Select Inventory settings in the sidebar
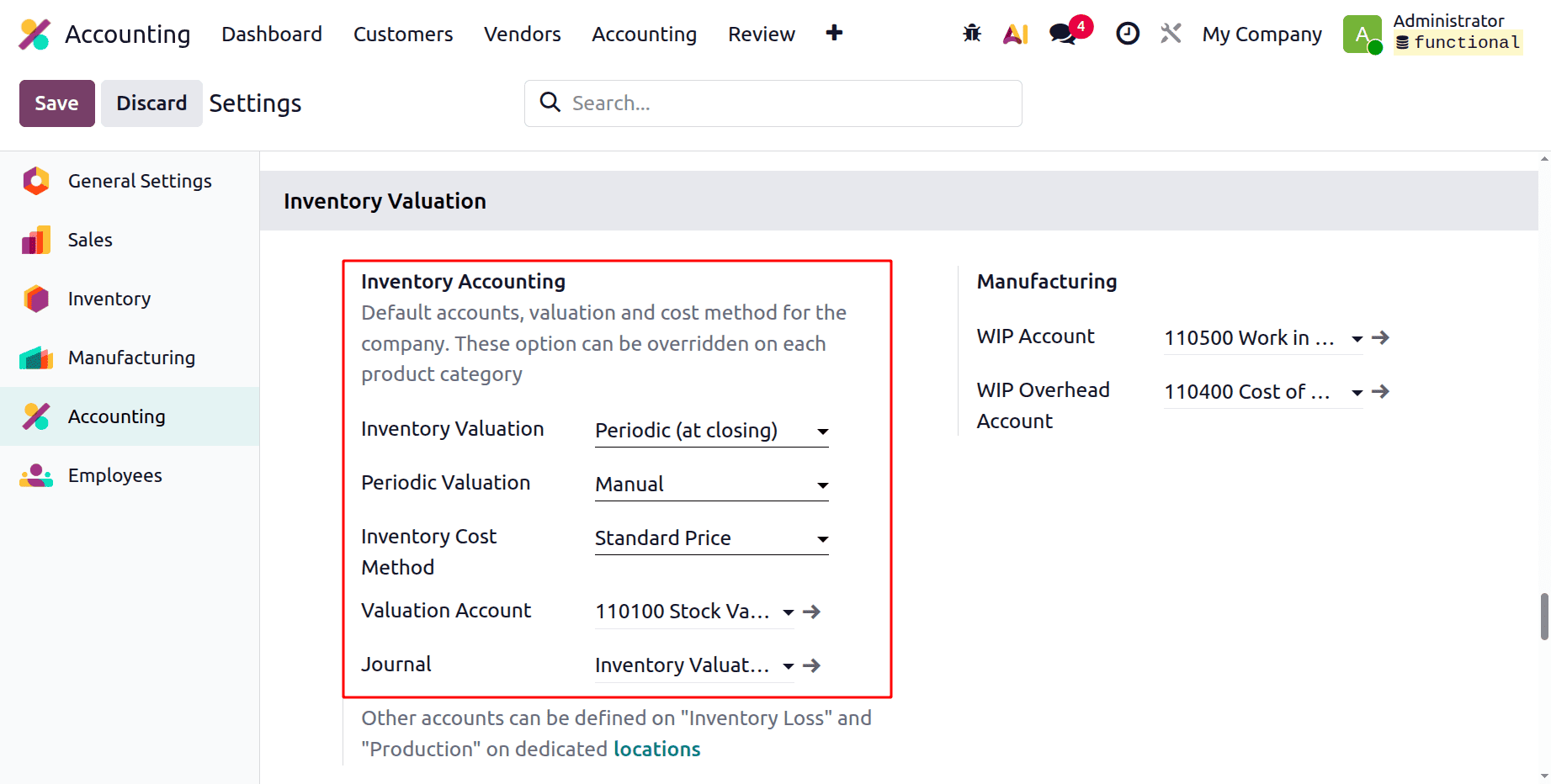The height and width of the screenshot is (784, 1551). [130, 299]
